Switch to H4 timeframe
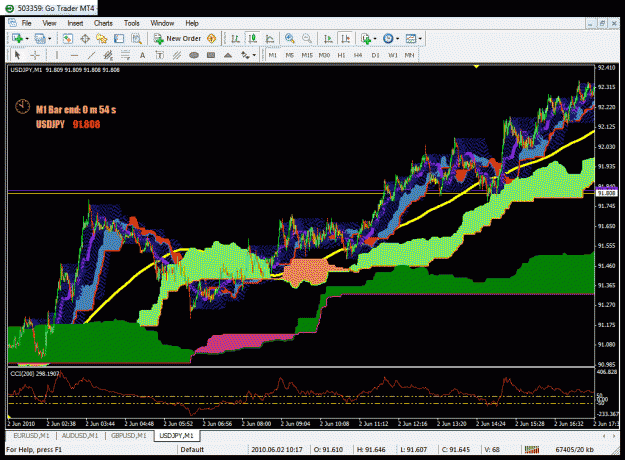Screen dimensions: 625x460 [x=358, y=55]
